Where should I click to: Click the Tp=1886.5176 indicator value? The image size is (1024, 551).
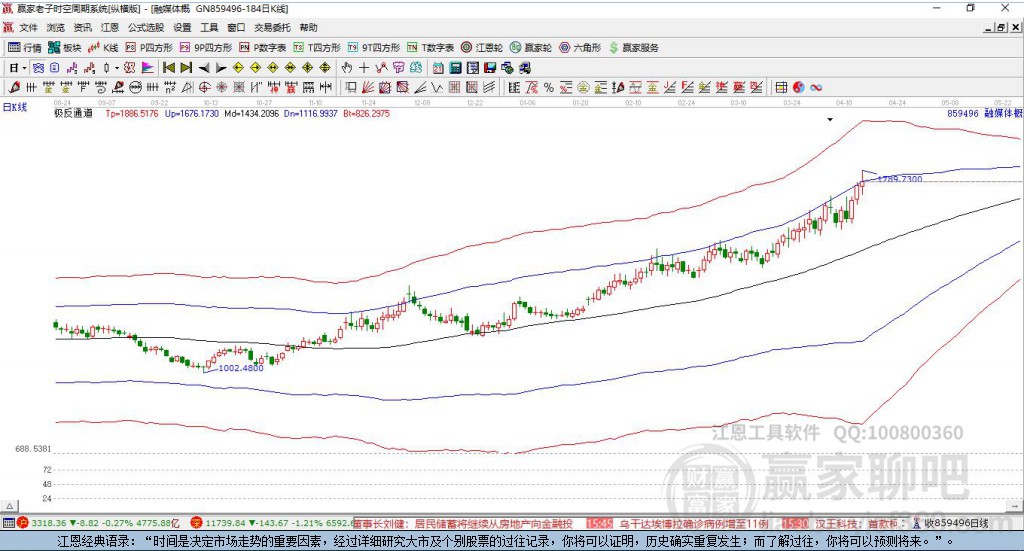coord(132,113)
